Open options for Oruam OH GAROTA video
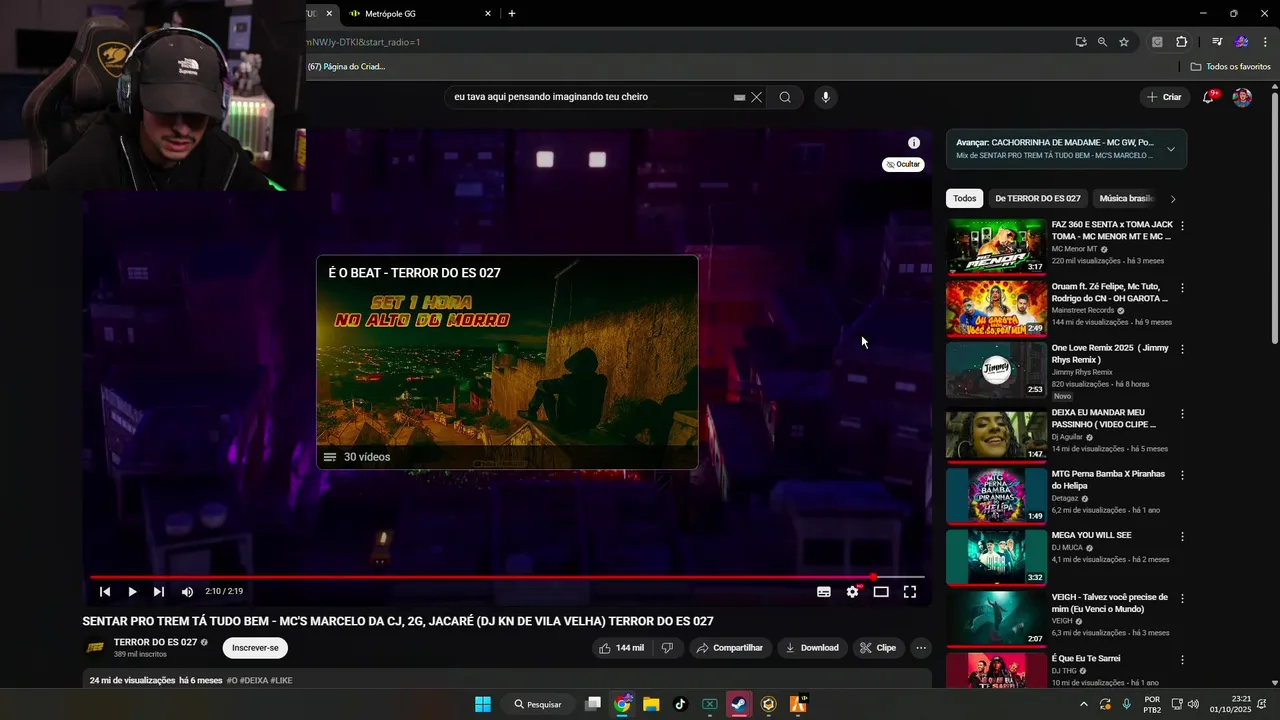 tap(1182, 288)
